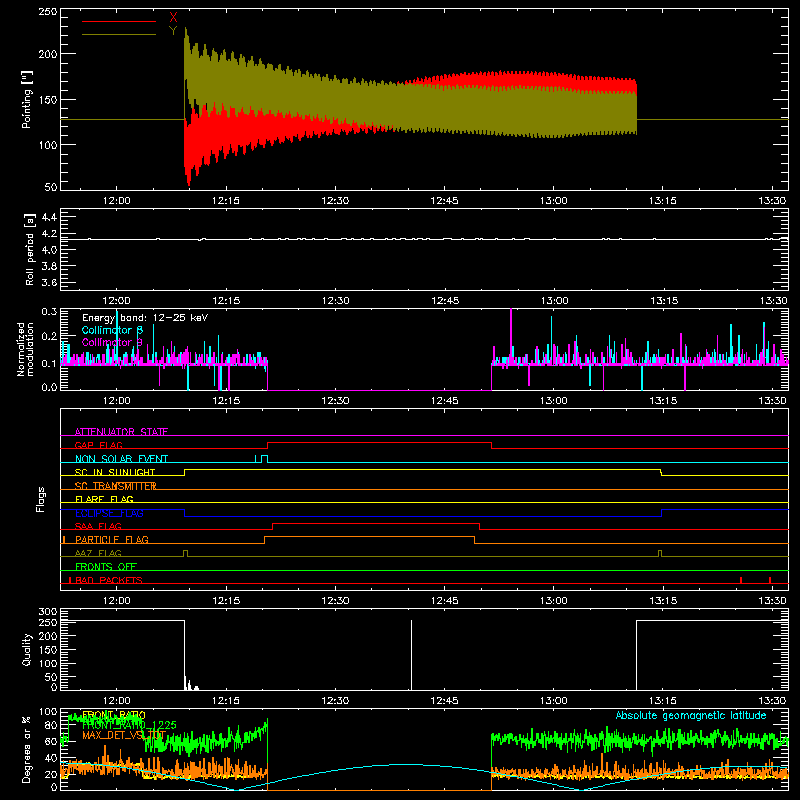800x800 pixels.
Task: Click the SC_IN_SUNLIGHT flag label
Action: (x=115, y=472)
